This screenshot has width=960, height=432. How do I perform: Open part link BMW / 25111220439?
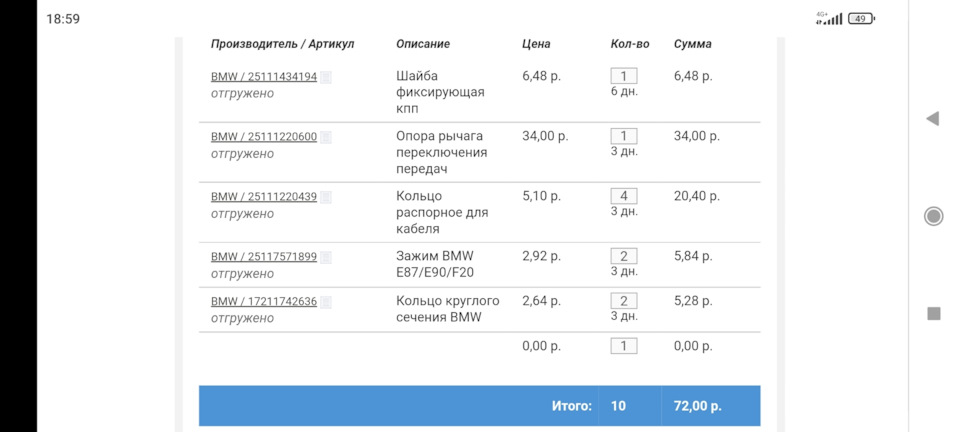pyautogui.click(x=264, y=197)
